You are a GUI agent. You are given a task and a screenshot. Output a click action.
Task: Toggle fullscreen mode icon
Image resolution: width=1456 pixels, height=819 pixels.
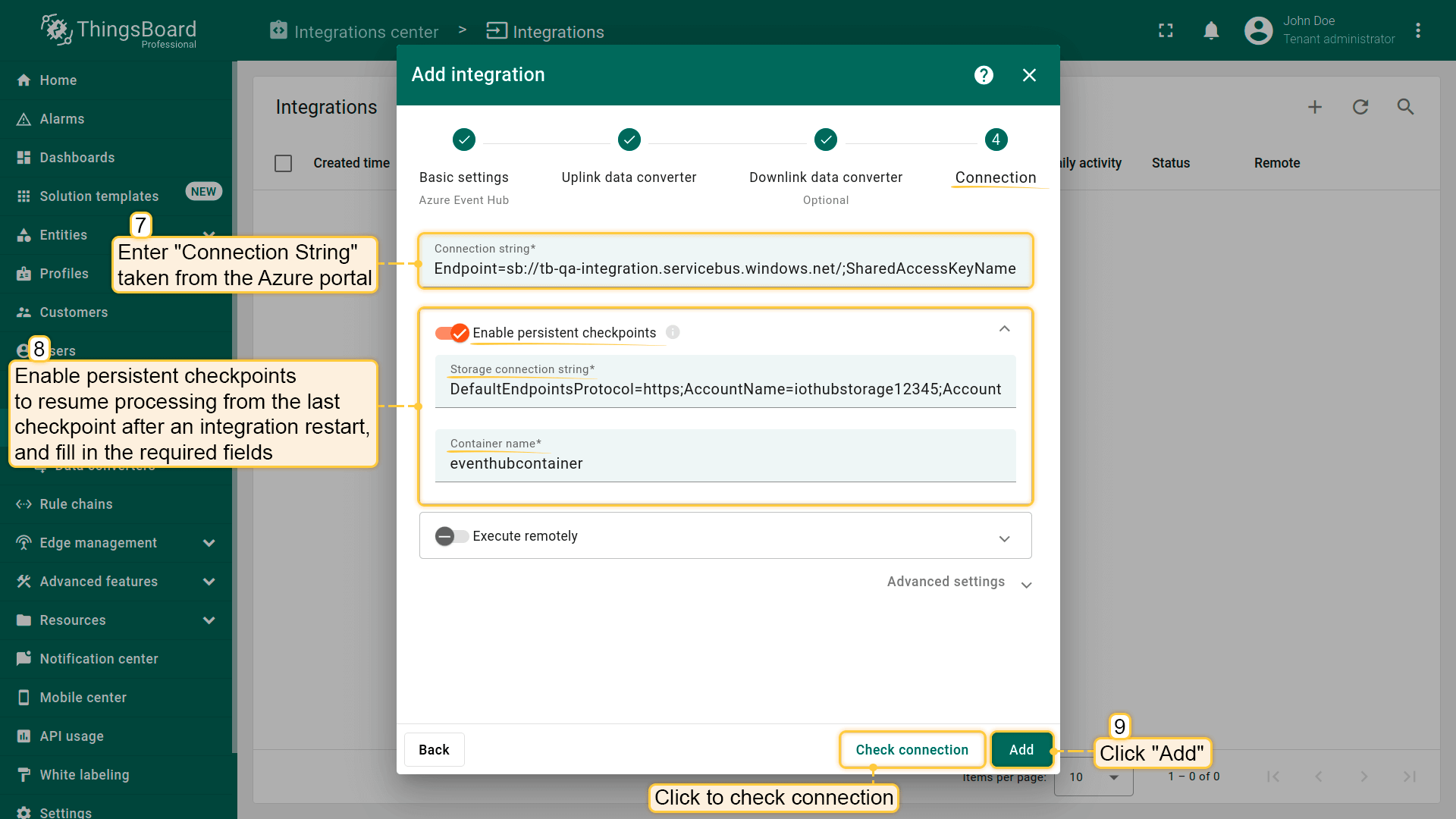tap(1166, 31)
